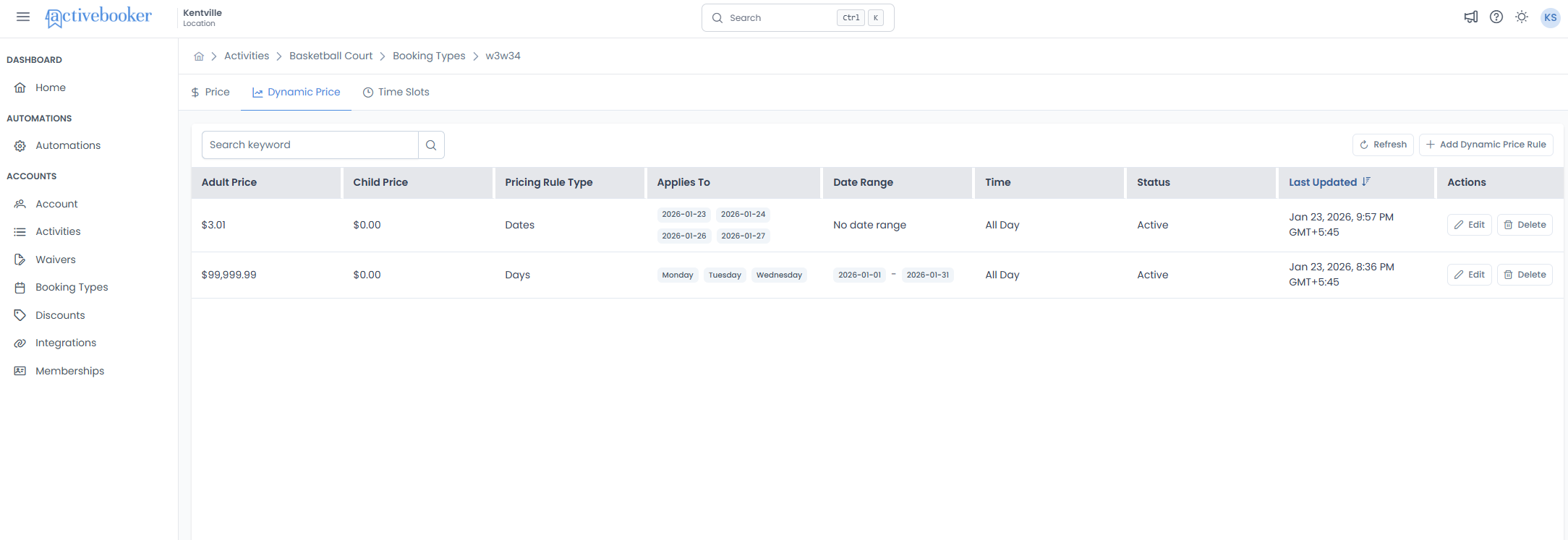Click the Memberships card icon

point(20,371)
